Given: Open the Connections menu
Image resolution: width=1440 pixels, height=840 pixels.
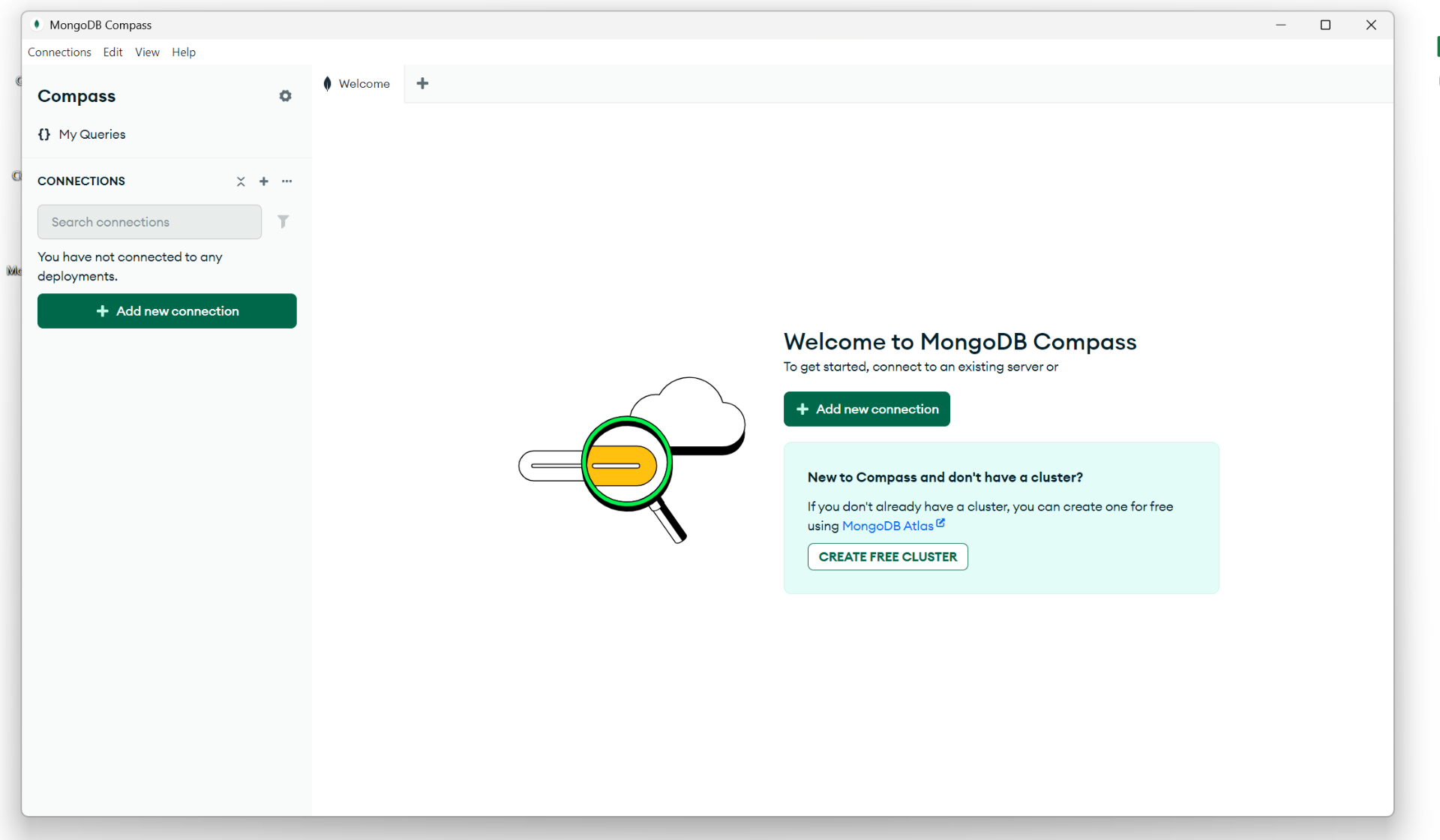Looking at the screenshot, I should click(59, 52).
